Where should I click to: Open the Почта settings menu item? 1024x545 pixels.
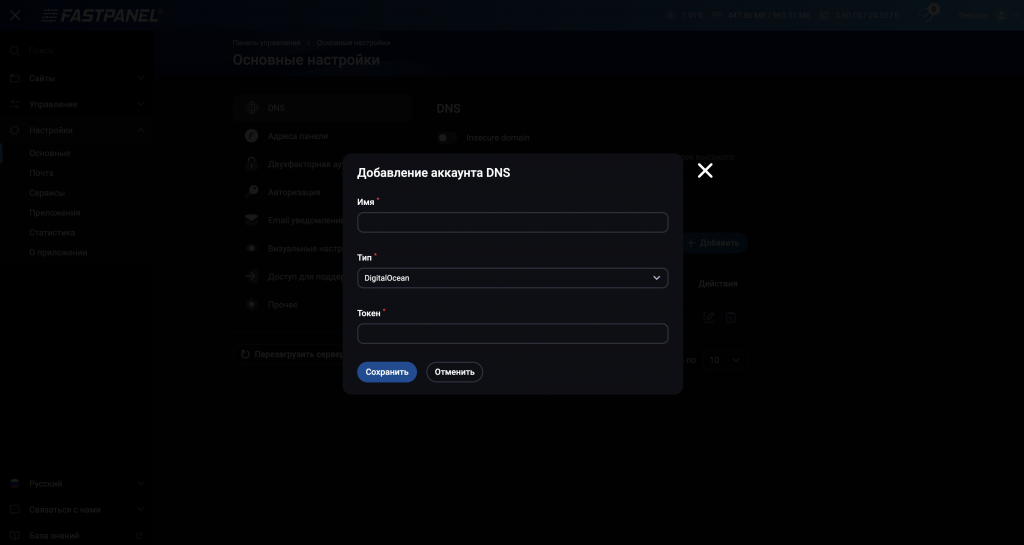[41, 173]
